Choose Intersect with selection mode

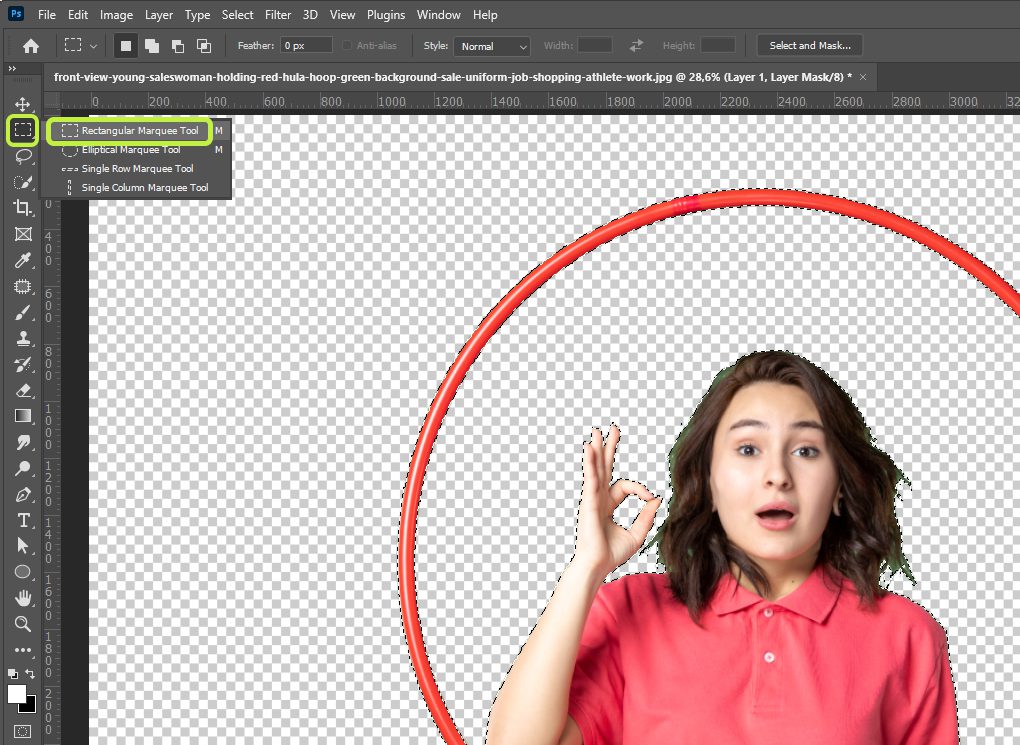204,46
